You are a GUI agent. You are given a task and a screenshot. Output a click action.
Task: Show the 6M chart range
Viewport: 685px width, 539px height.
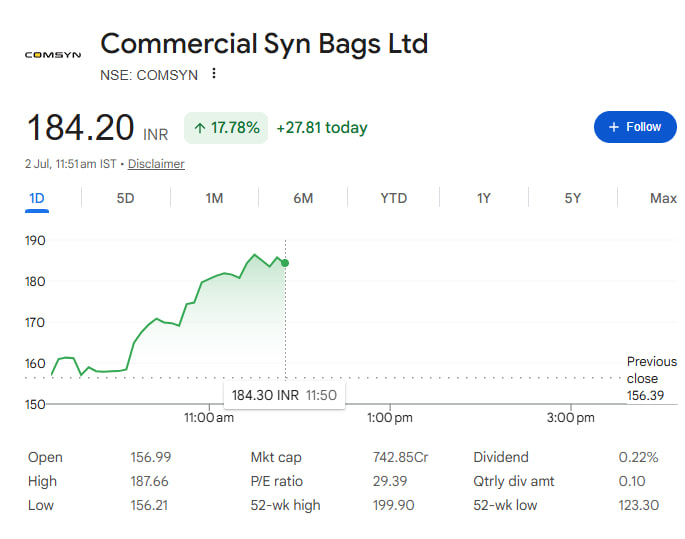(303, 198)
